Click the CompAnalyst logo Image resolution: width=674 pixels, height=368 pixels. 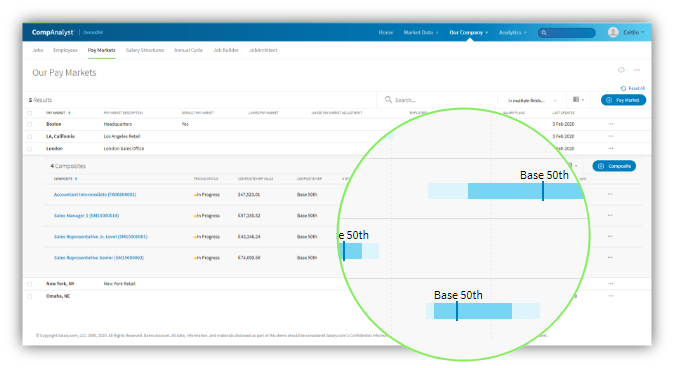click(x=52, y=32)
